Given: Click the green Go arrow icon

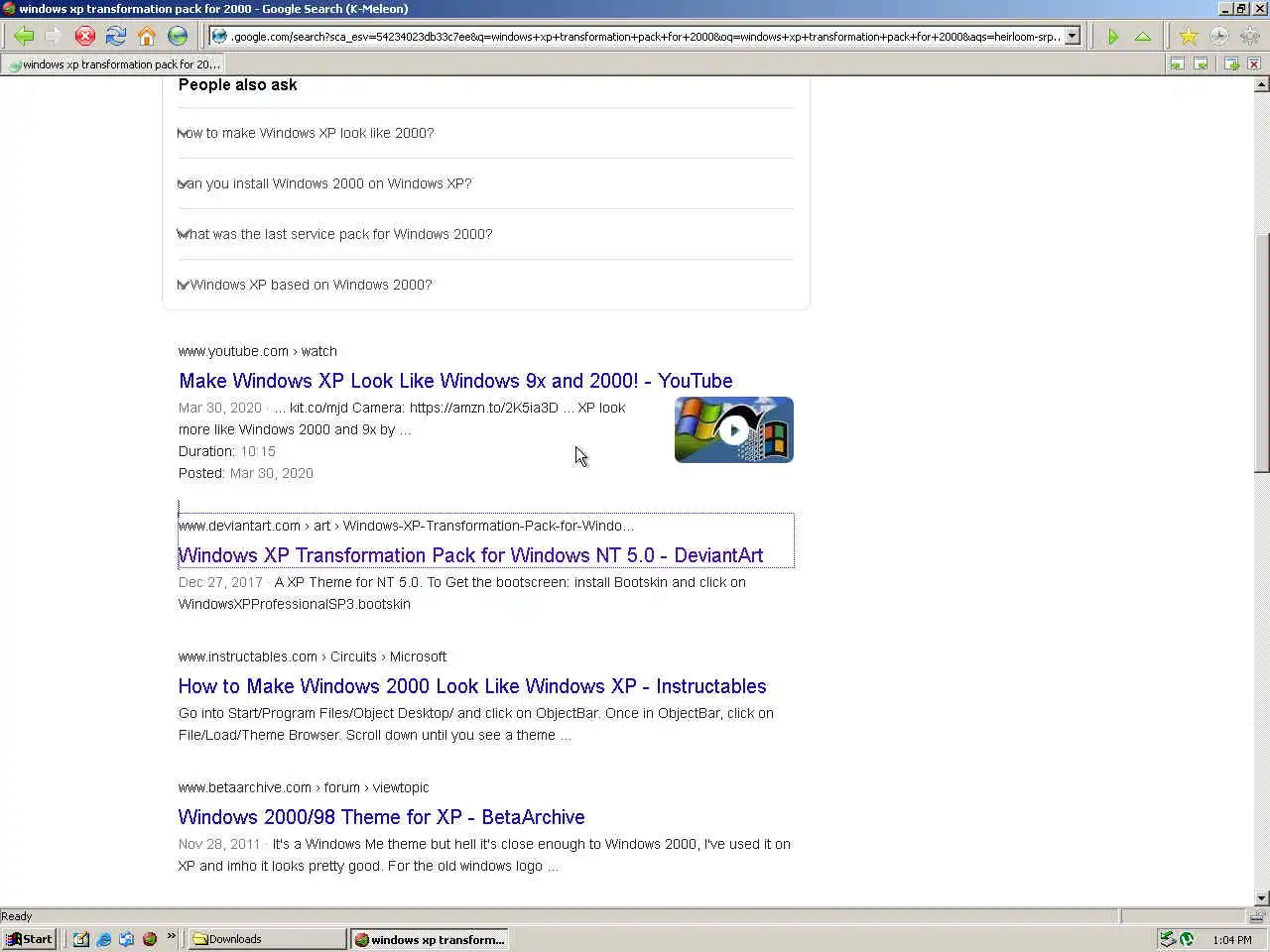Looking at the screenshot, I should pos(1113,37).
